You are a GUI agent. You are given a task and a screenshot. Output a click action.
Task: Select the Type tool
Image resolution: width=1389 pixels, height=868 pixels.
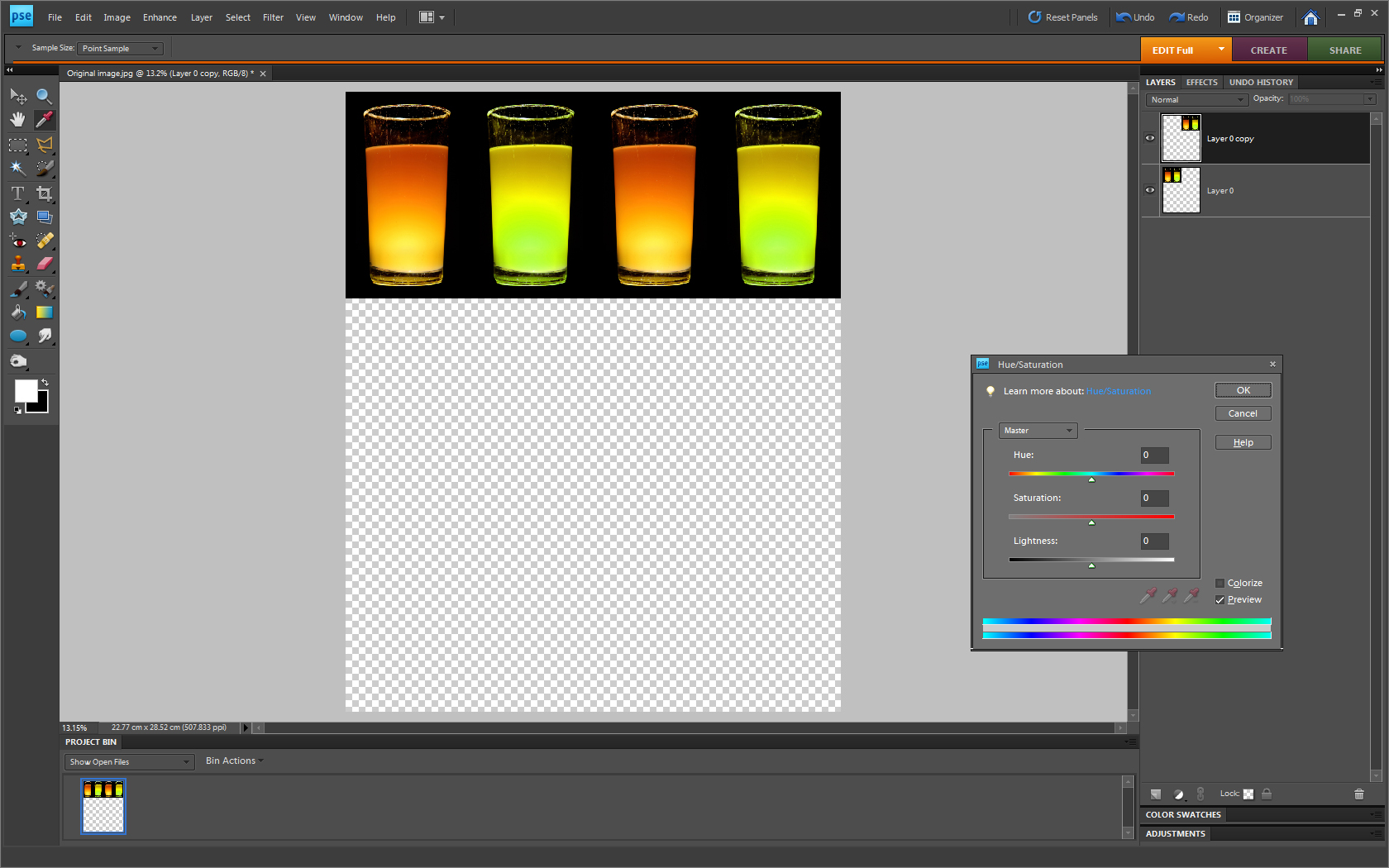tap(18, 193)
